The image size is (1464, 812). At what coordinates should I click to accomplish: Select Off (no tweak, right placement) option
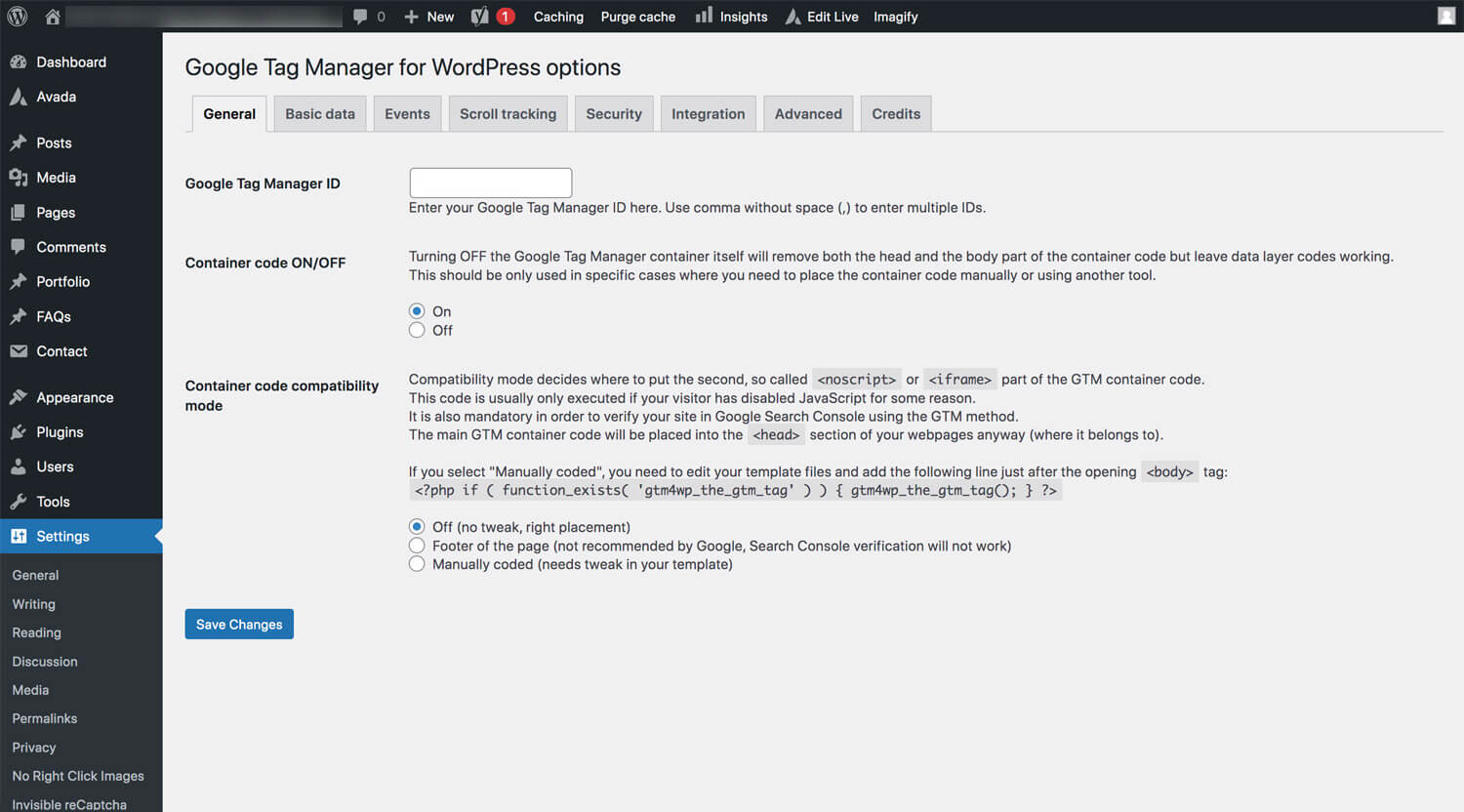(x=417, y=527)
